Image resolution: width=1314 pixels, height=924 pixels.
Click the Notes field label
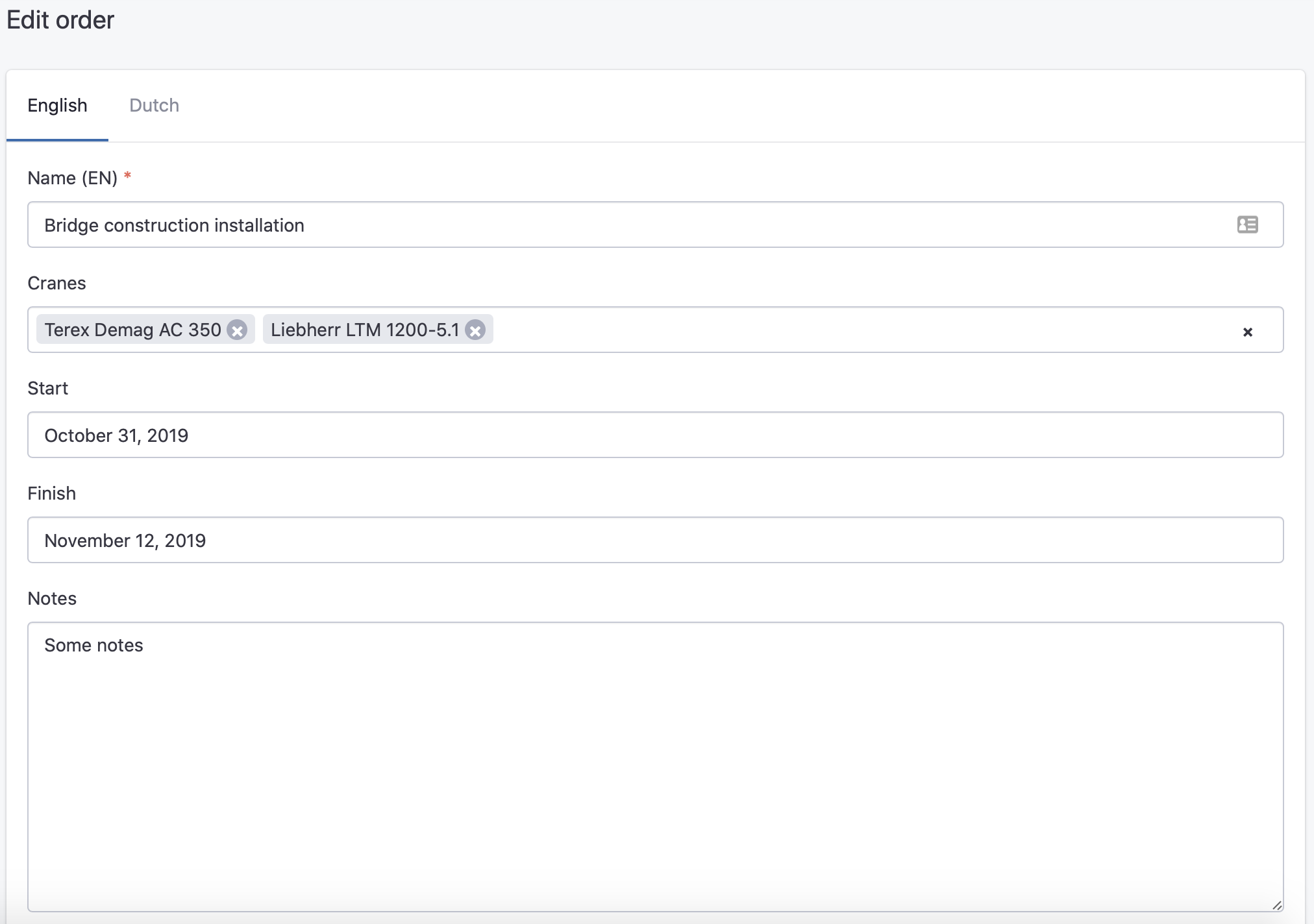coord(52,598)
